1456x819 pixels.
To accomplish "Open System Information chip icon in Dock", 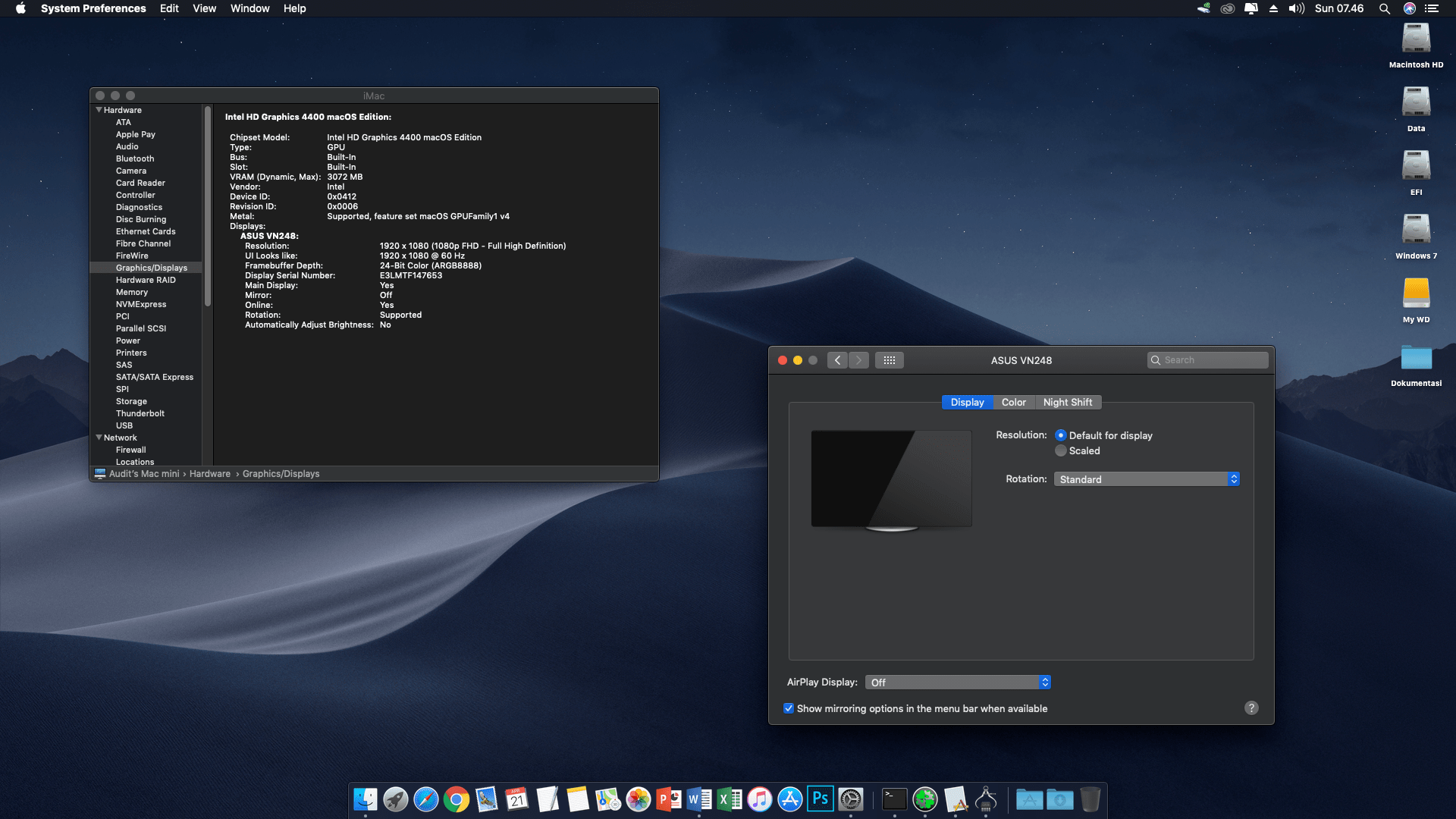I will point(986,799).
